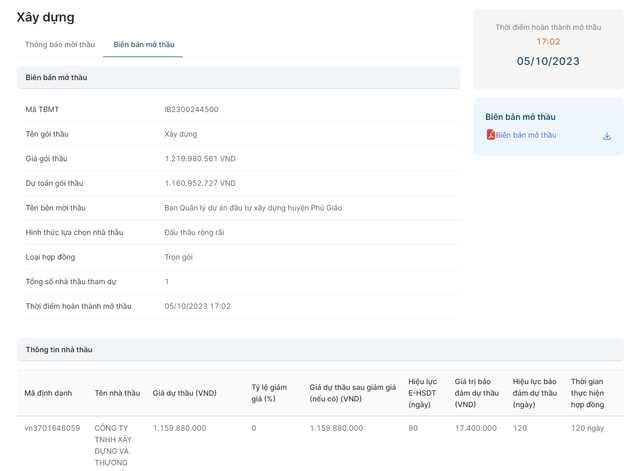
Task: Click the Dự toán gói thầu value 1.160.952.727 VND
Action: [200, 183]
